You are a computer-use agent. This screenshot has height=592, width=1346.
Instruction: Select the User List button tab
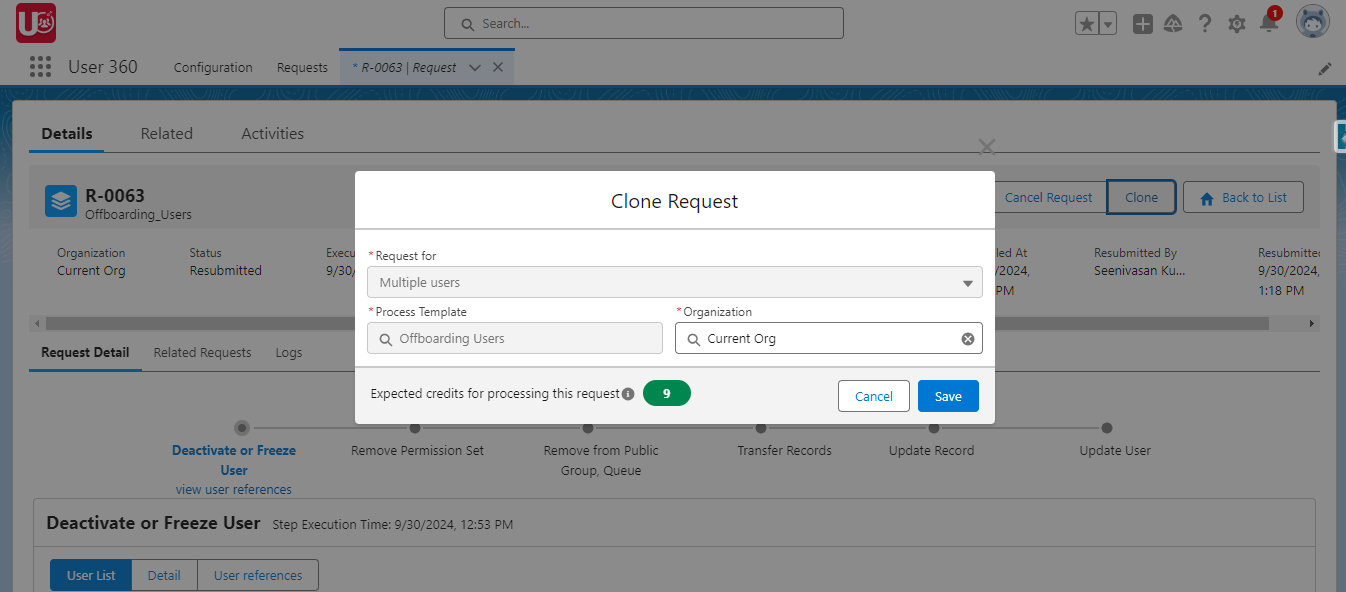91,575
